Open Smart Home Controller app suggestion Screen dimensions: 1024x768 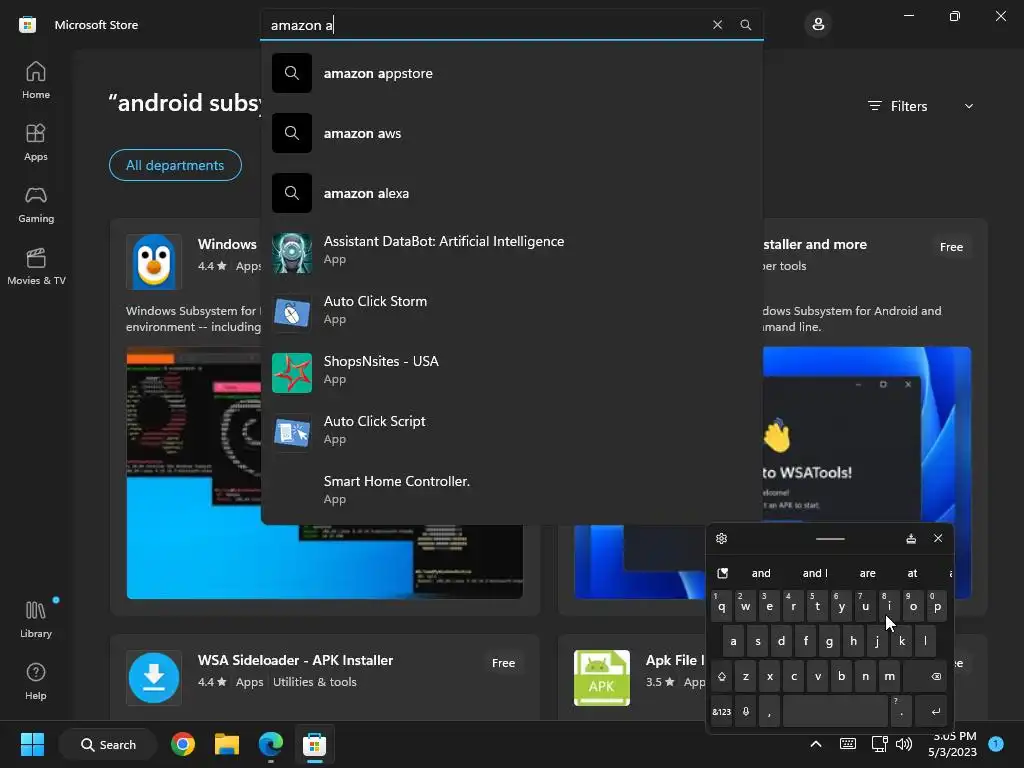(x=512, y=491)
